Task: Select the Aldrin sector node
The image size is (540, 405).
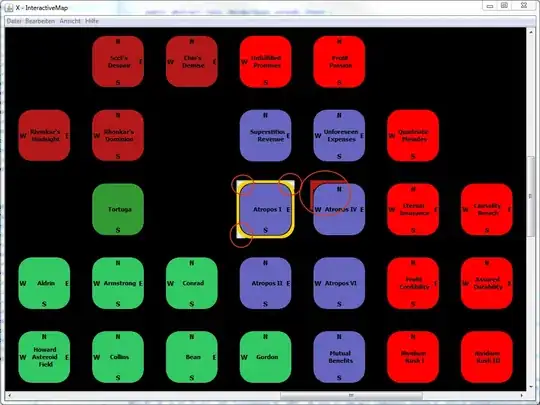Action: pos(44,283)
